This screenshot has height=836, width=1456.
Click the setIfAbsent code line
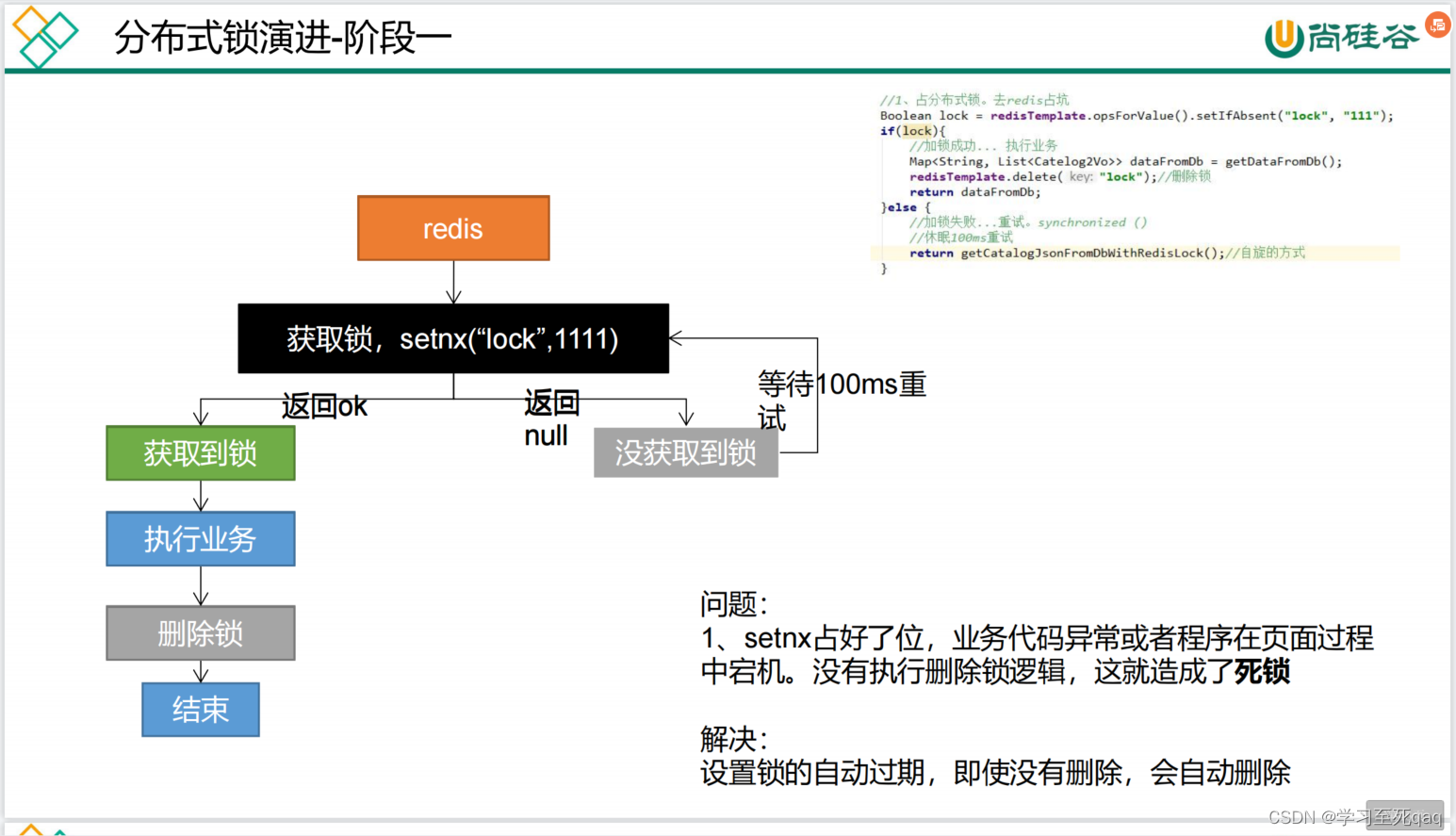[x=1137, y=116]
